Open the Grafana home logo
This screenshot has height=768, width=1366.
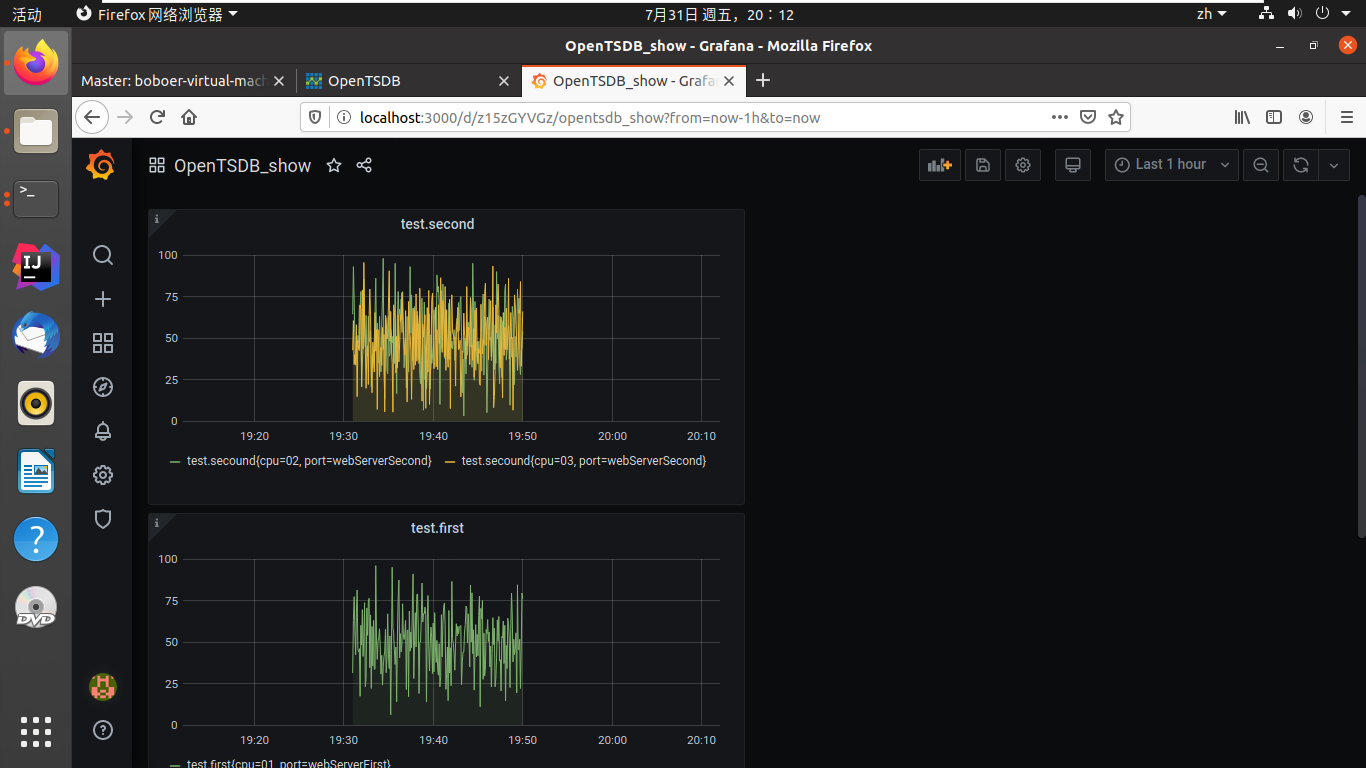(x=101, y=165)
